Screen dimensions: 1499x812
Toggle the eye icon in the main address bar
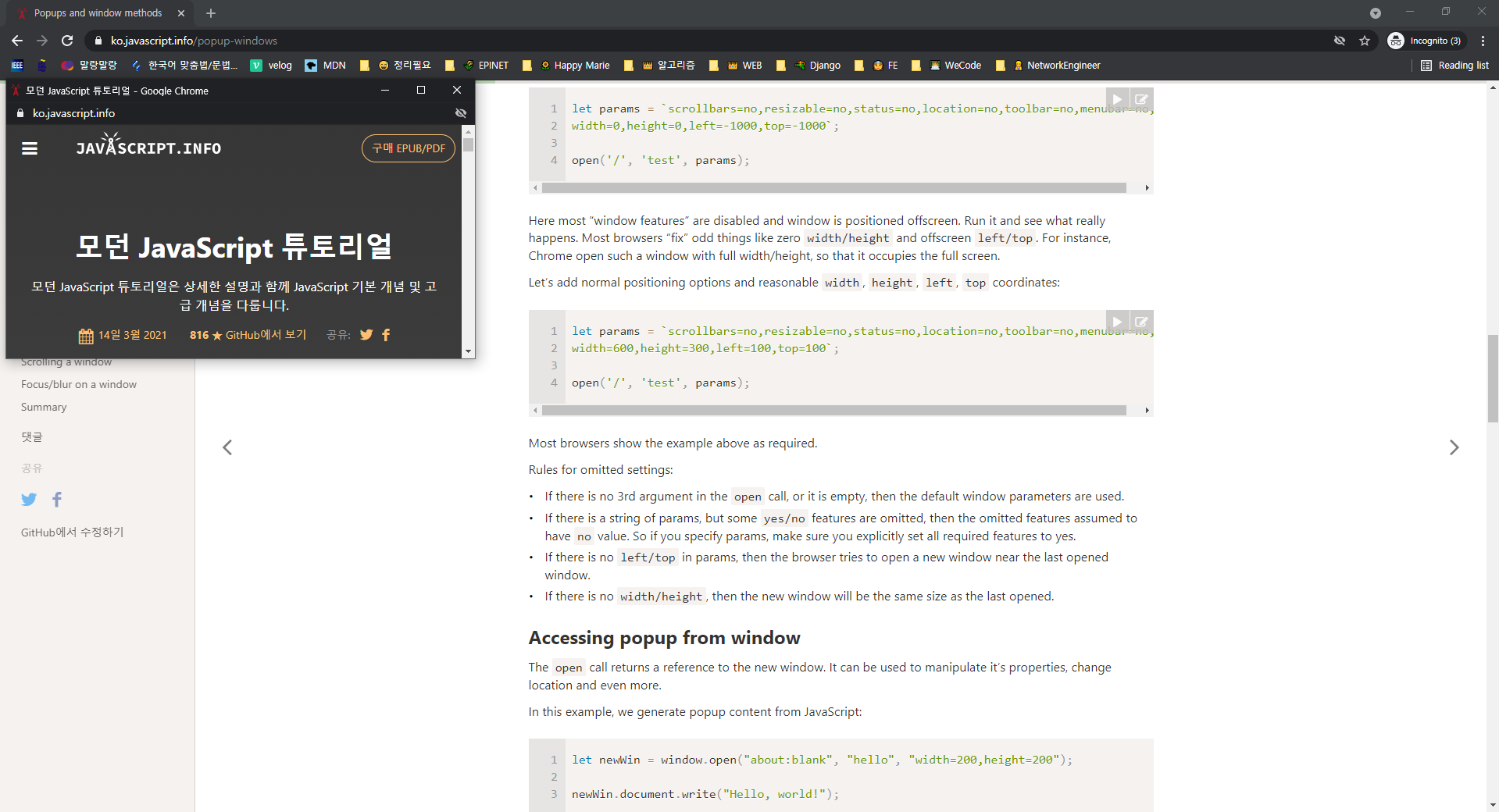[x=1339, y=41]
